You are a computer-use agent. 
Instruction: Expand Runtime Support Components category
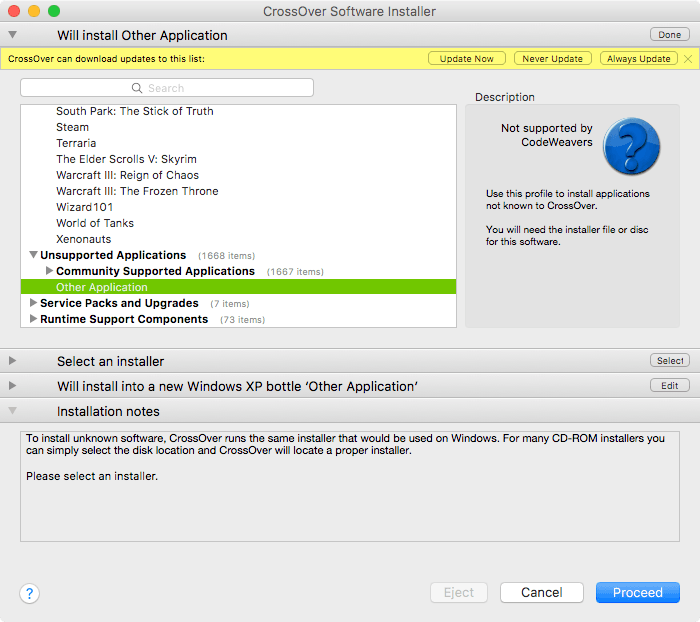click(x=33, y=319)
